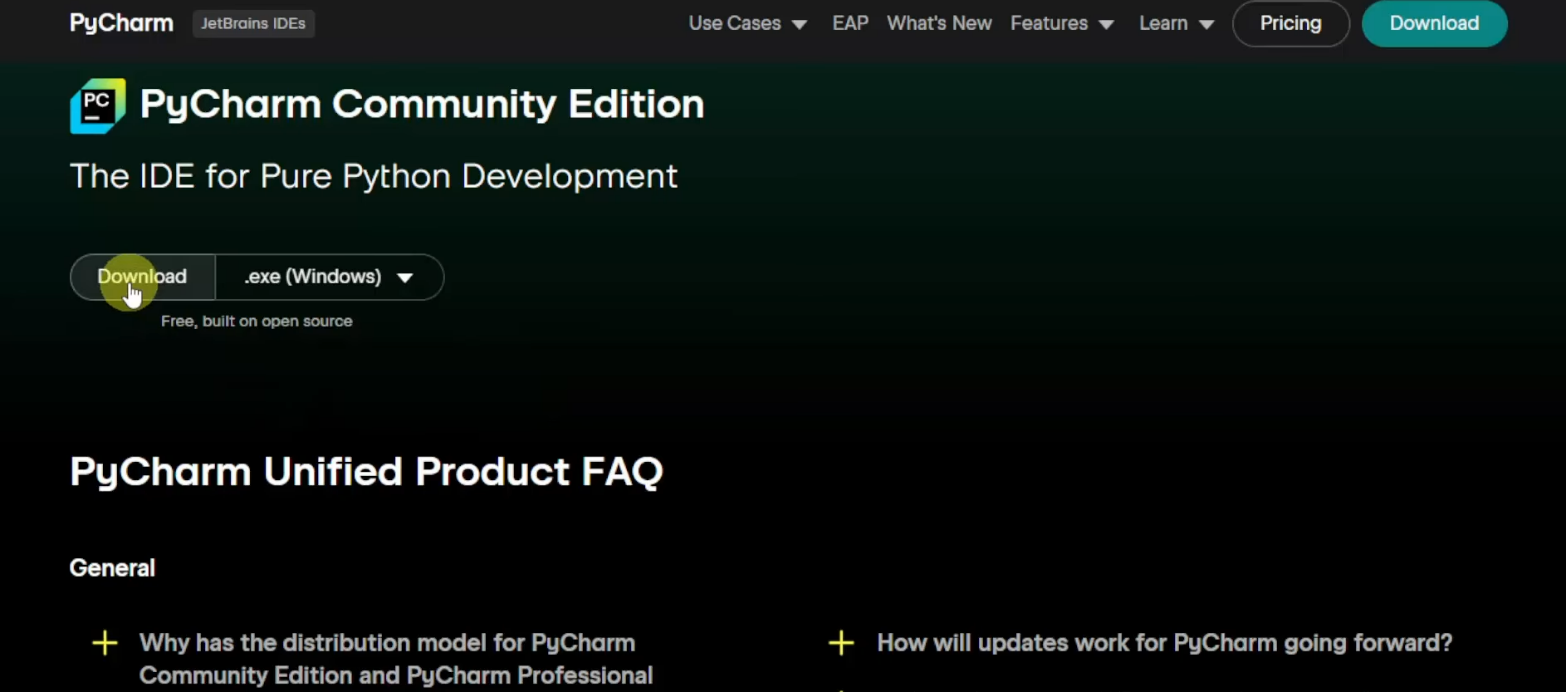Open the .exe (Windows) installer format dropdown
This screenshot has height=692, width=1566.
329,277
